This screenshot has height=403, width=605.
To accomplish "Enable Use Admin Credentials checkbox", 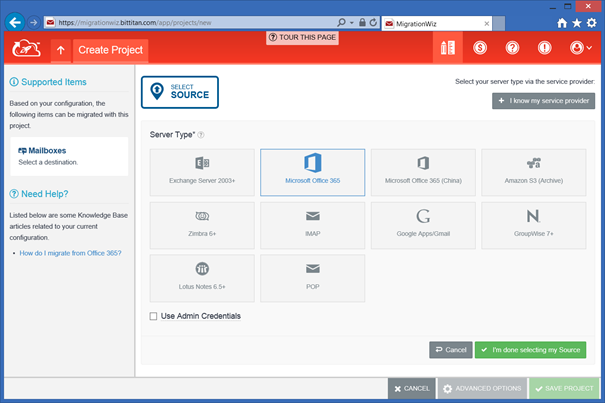I will click(x=153, y=316).
